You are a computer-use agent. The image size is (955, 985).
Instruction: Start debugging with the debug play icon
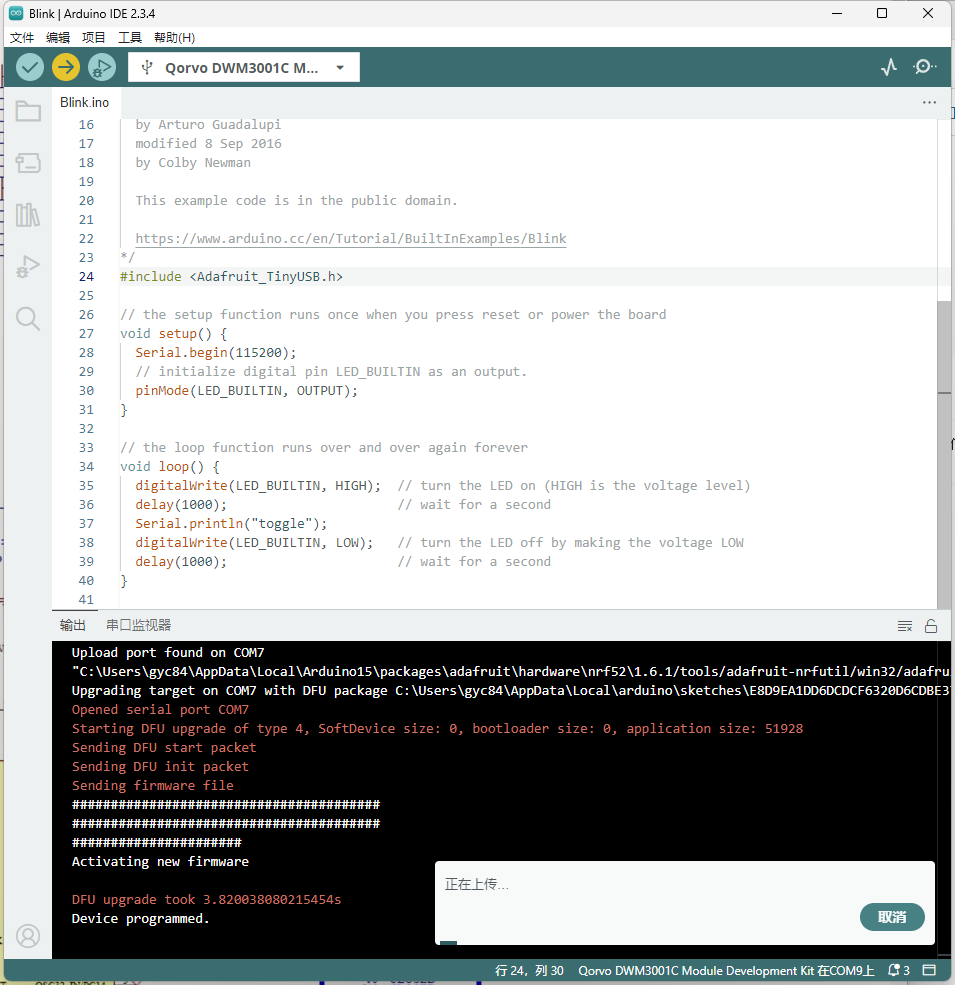click(x=102, y=67)
